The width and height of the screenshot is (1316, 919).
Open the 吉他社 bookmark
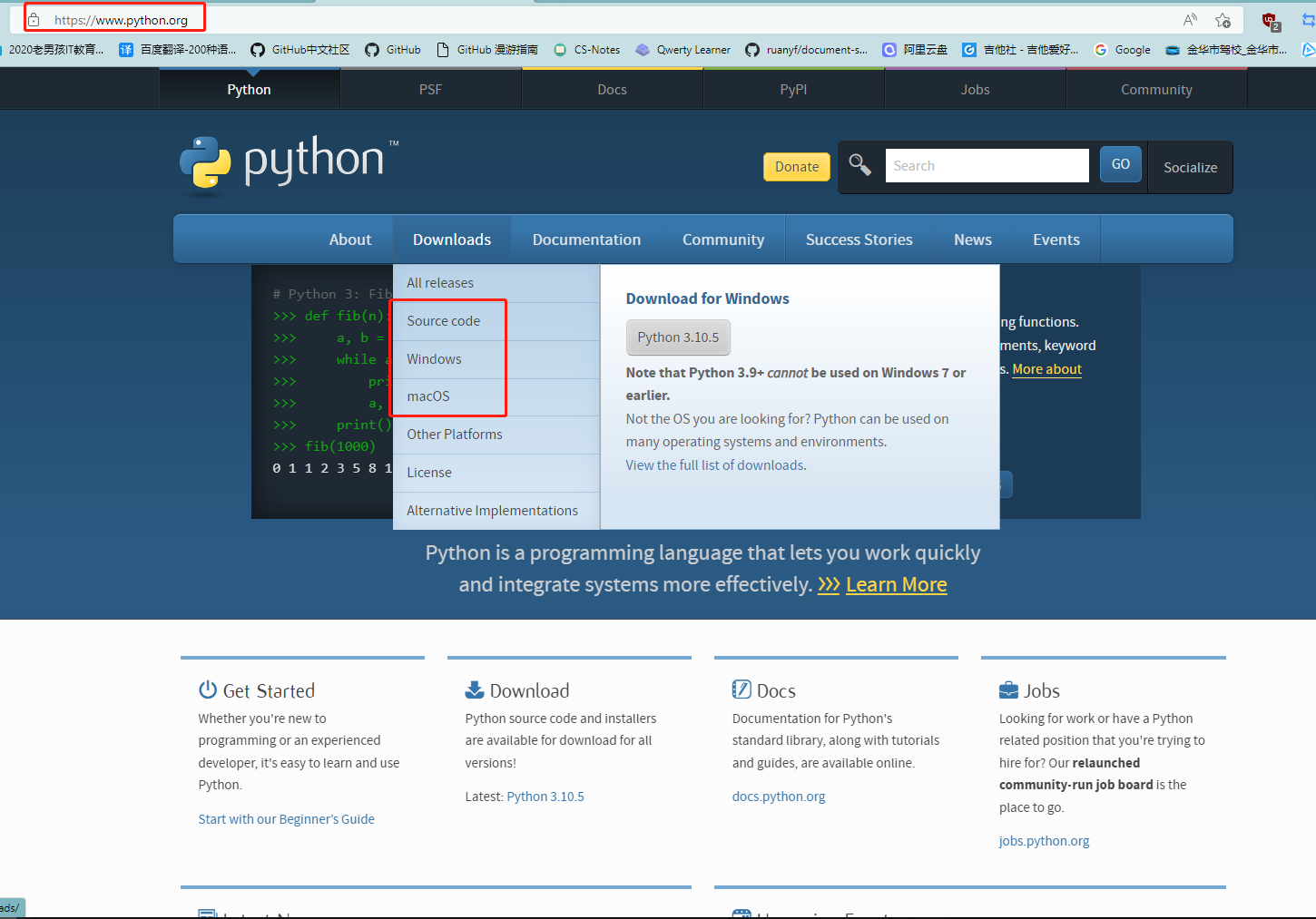[x=1021, y=50]
